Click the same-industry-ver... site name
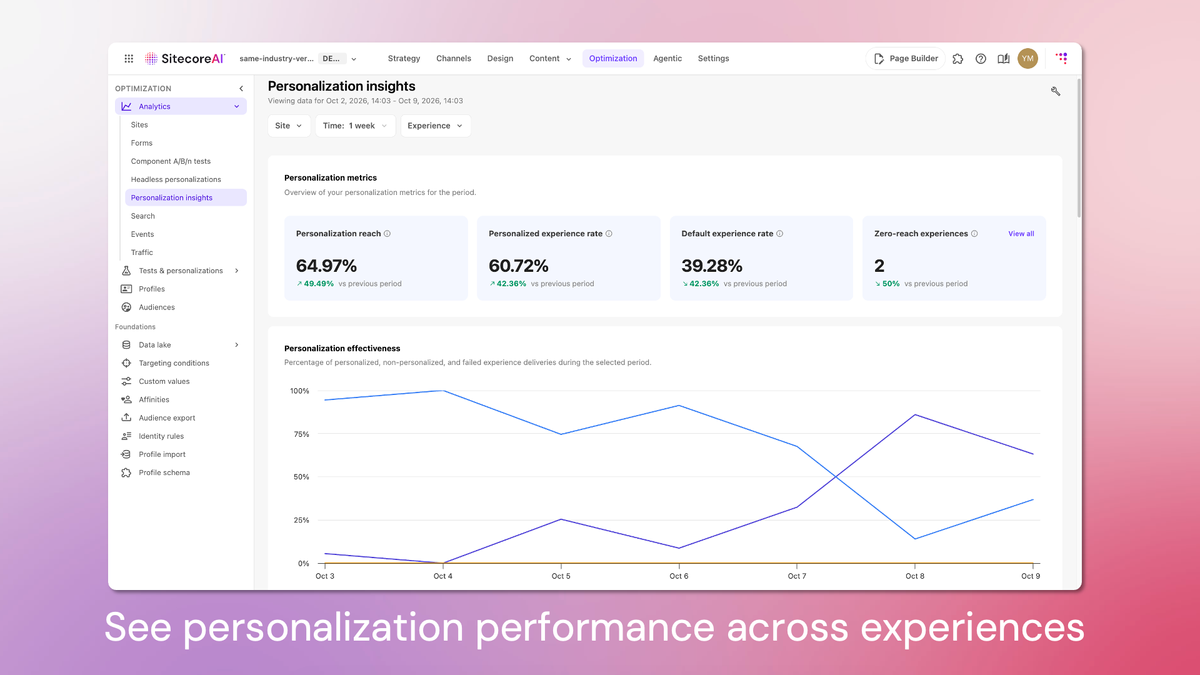The width and height of the screenshot is (1200, 675). point(276,59)
